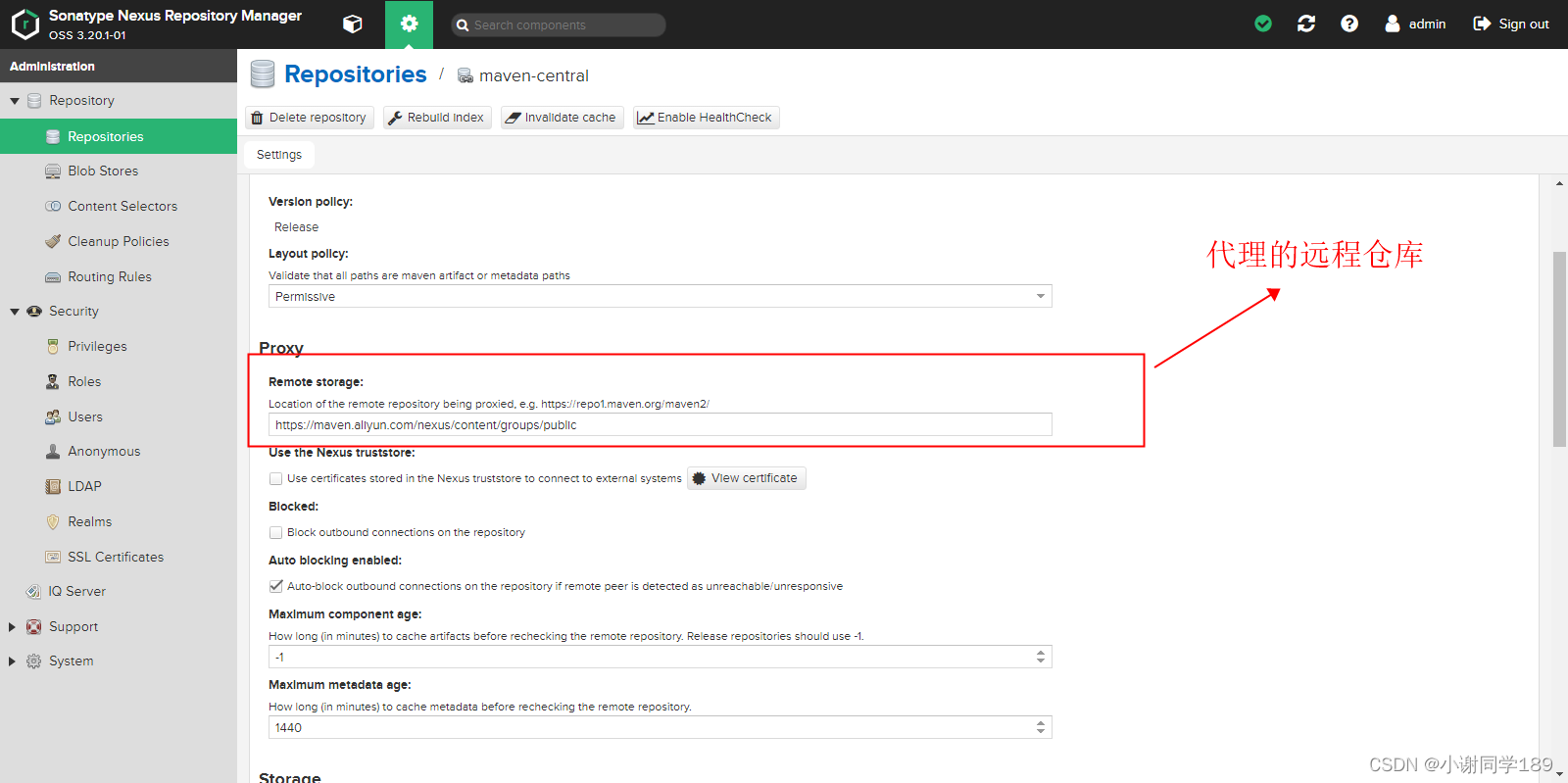Collapse the Repository tree node
1568x783 pixels.
pyautogui.click(x=15, y=101)
